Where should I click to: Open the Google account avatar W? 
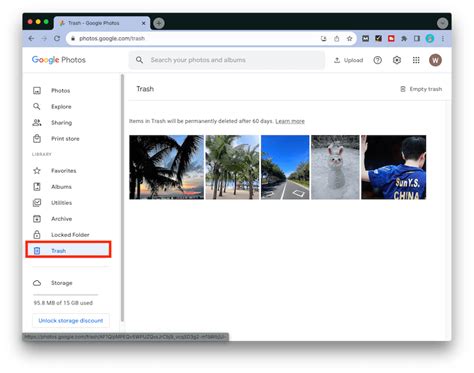tap(435, 60)
